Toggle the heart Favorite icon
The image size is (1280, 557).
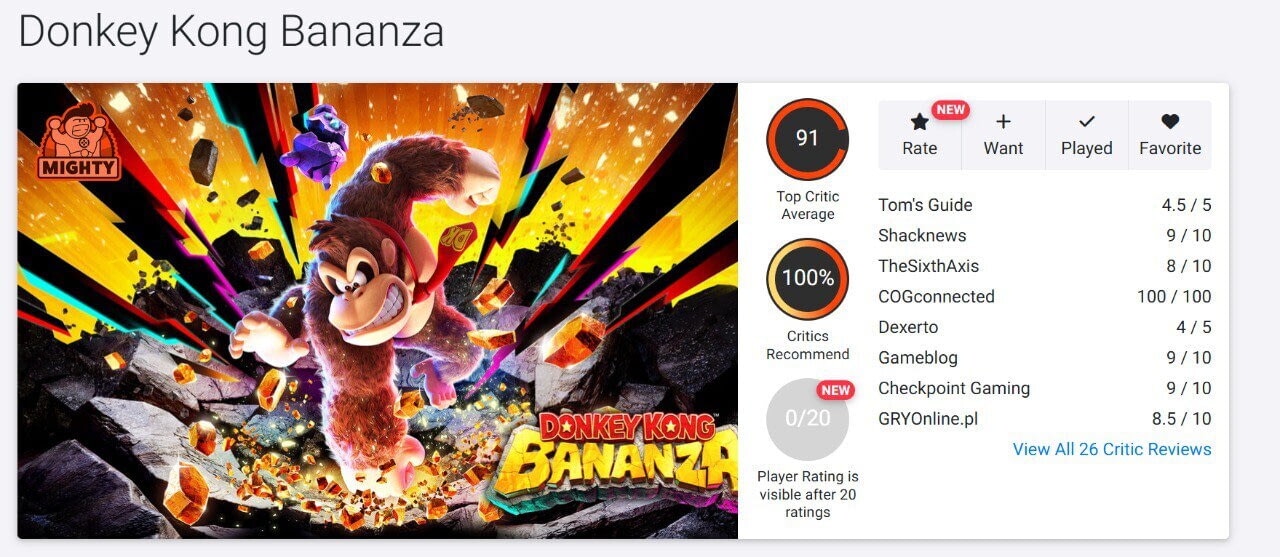[1170, 122]
